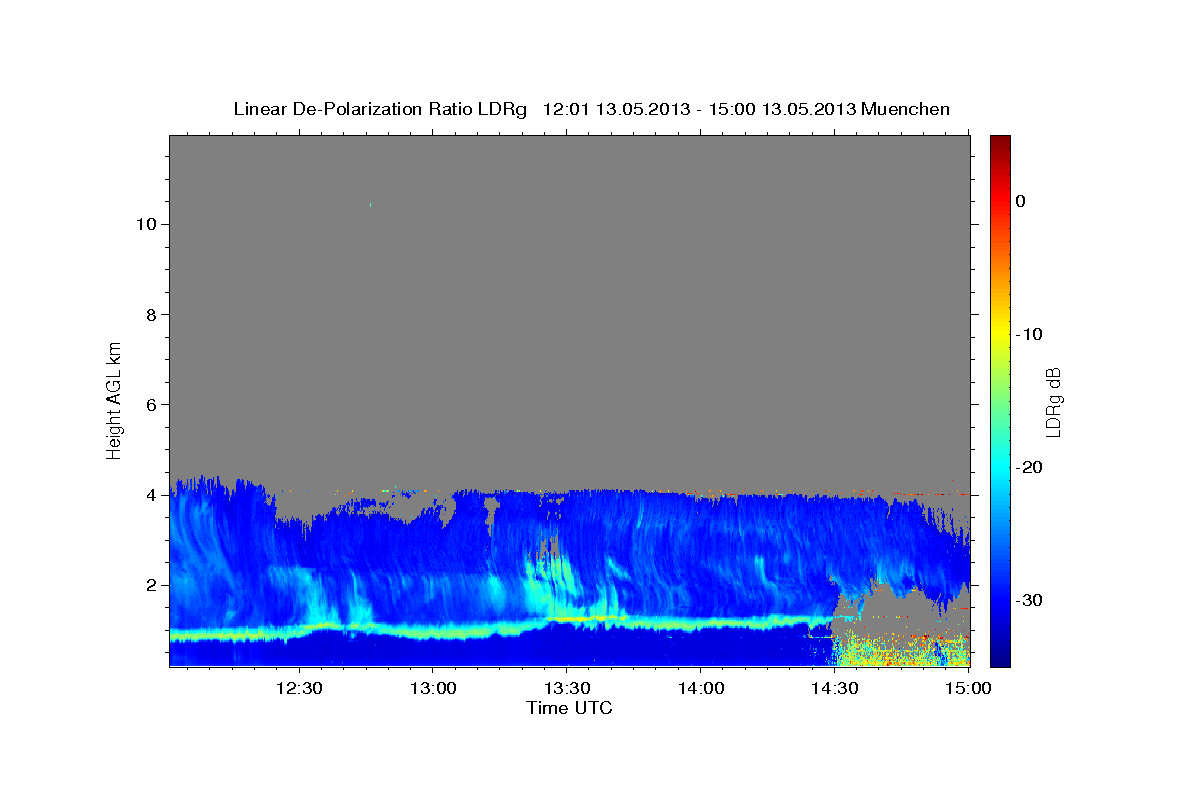Click the 13:00 time tick label
This screenshot has width=1200, height=800.
[x=433, y=688]
